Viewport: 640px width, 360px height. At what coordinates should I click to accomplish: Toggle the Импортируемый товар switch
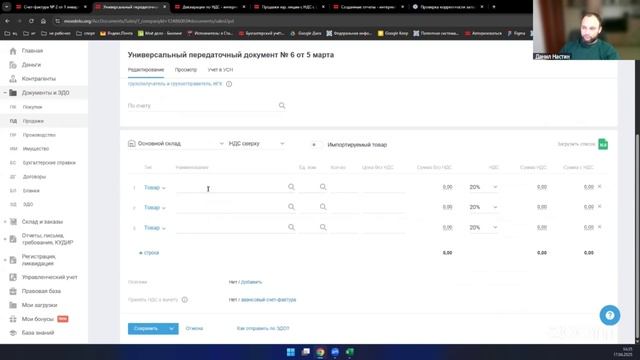click(x=316, y=145)
